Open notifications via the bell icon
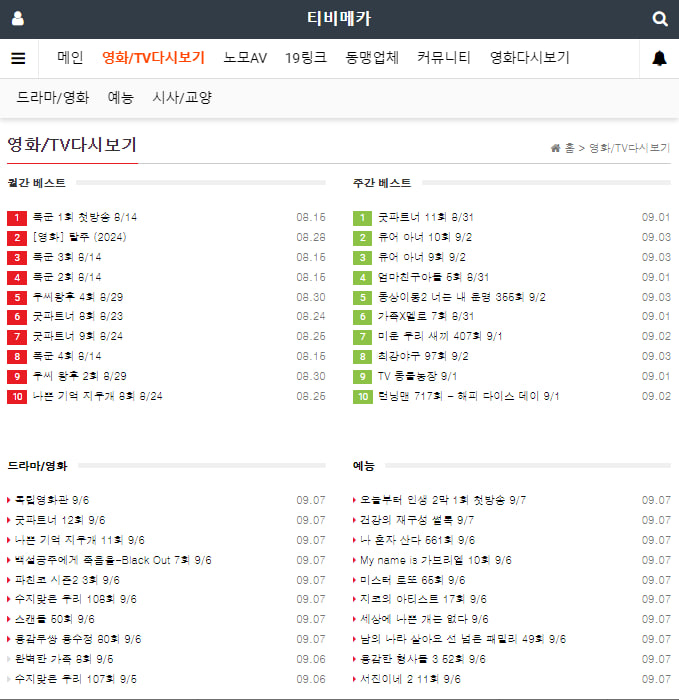Viewport: 679px width, 700px height. (659, 58)
